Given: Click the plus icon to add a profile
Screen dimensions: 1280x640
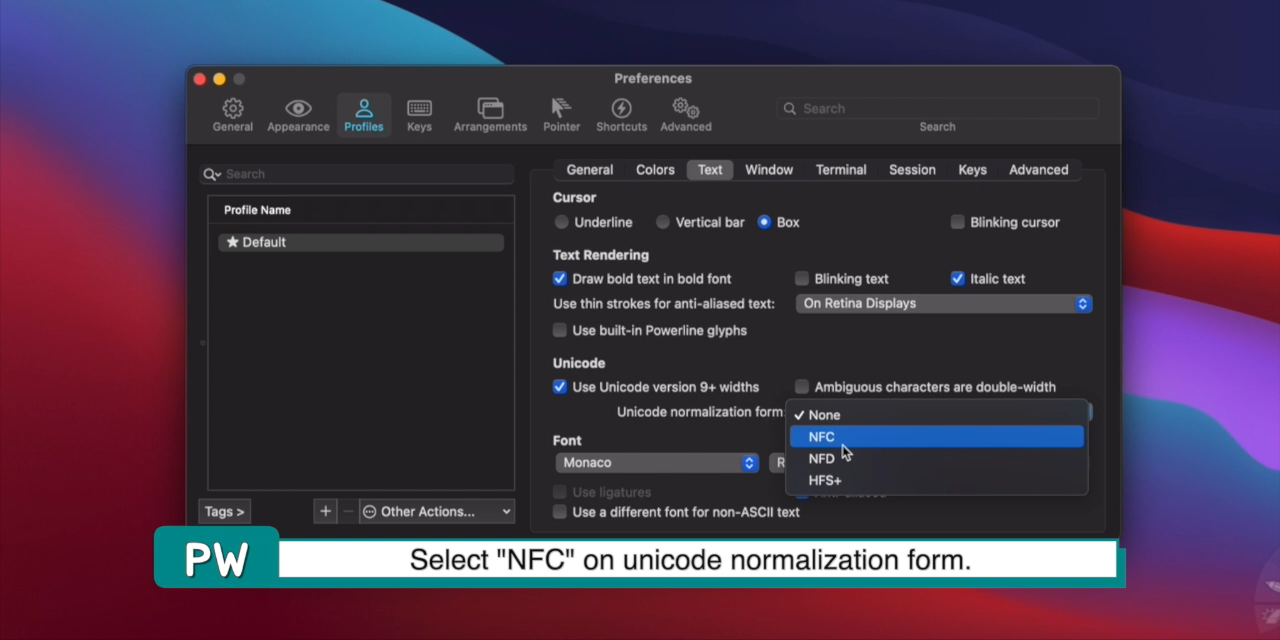Looking at the screenshot, I should click(x=325, y=511).
